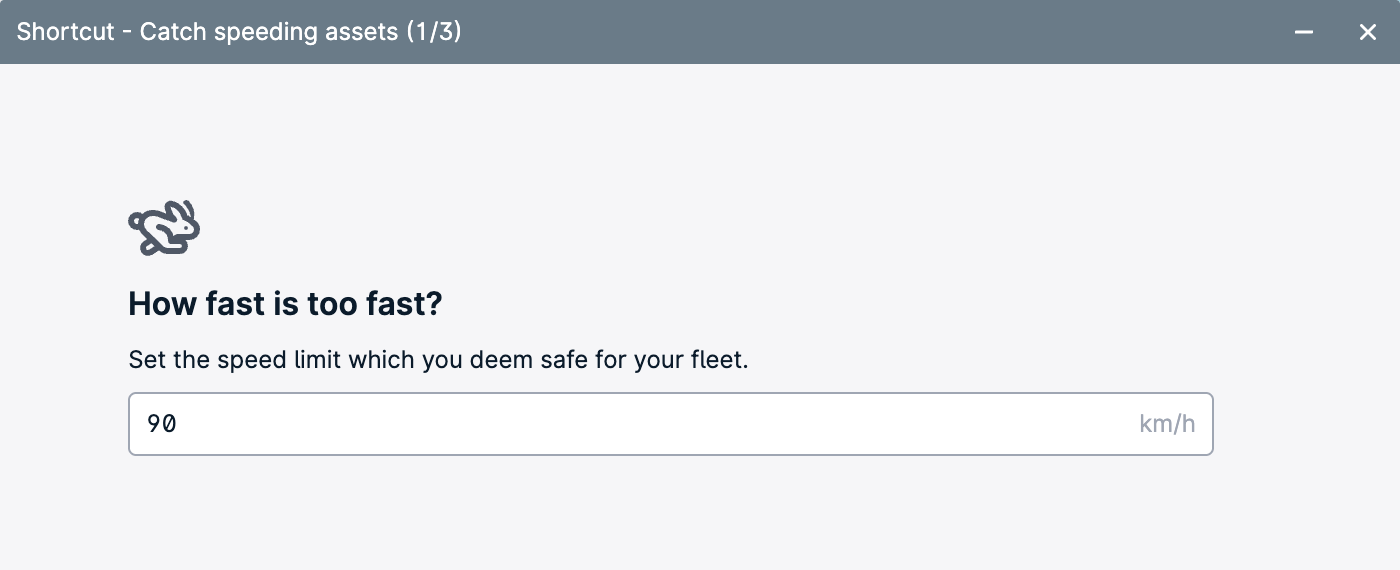Image resolution: width=1400 pixels, height=570 pixels.
Task: Close the Shortcut wizard window
Action: pyautogui.click(x=1368, y=32)
